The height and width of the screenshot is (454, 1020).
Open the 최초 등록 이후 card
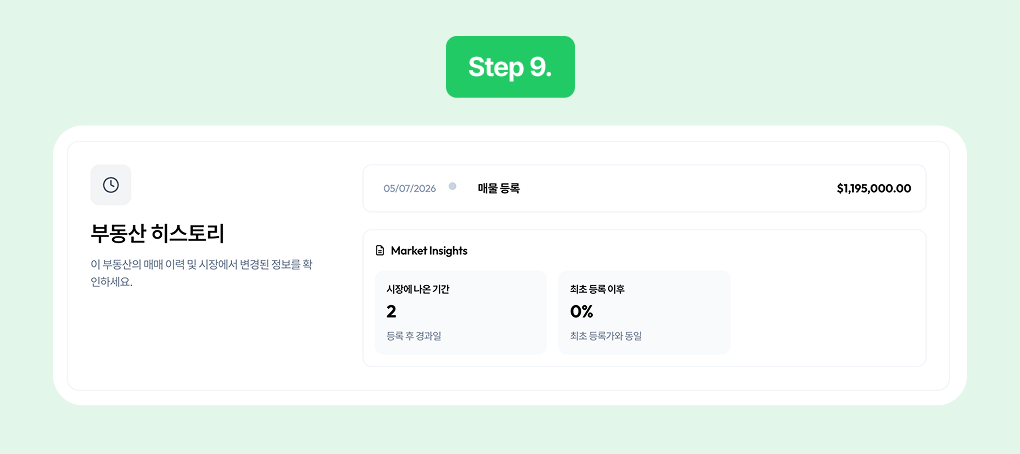(x=644, y=313)
